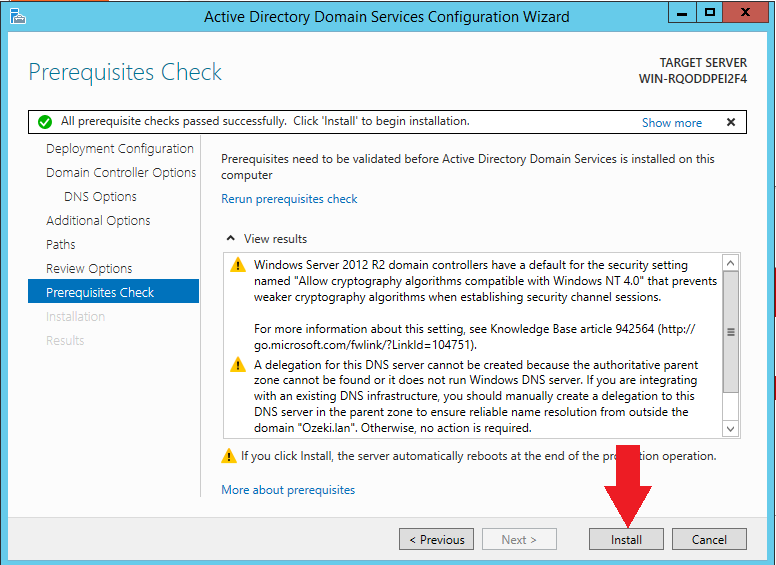This screenshot has width=776, height=565.
Task: Go to Domain Controller Options step
Action: pos(121,173)
